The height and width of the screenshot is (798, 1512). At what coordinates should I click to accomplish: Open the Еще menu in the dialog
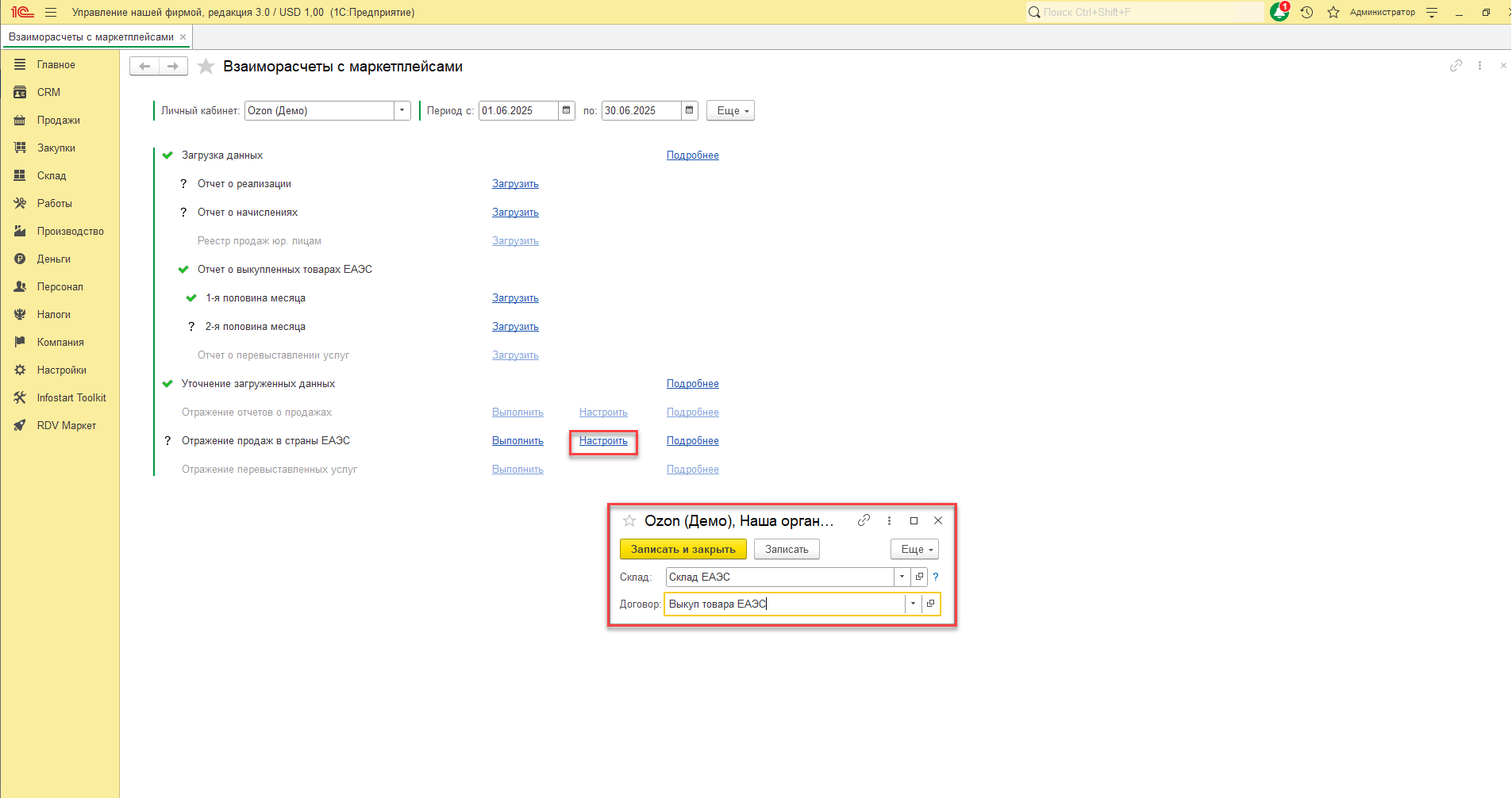914,549
